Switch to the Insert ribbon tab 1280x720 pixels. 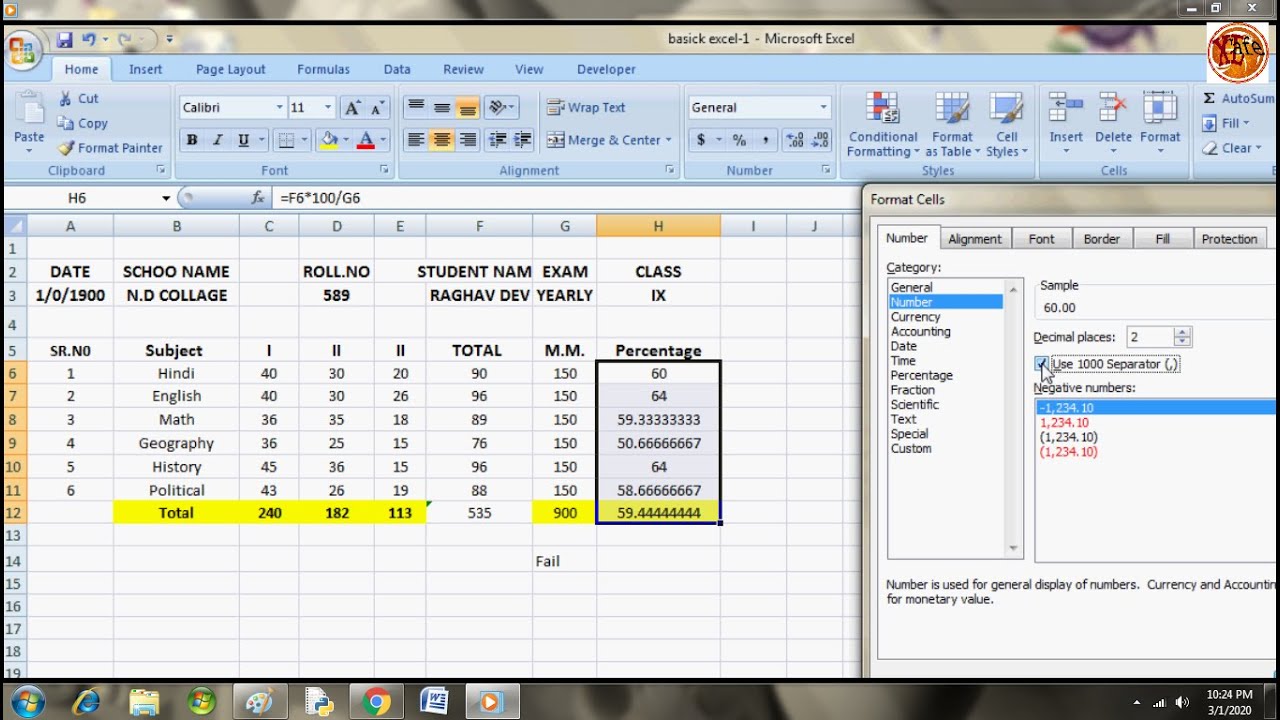point(145,69)
